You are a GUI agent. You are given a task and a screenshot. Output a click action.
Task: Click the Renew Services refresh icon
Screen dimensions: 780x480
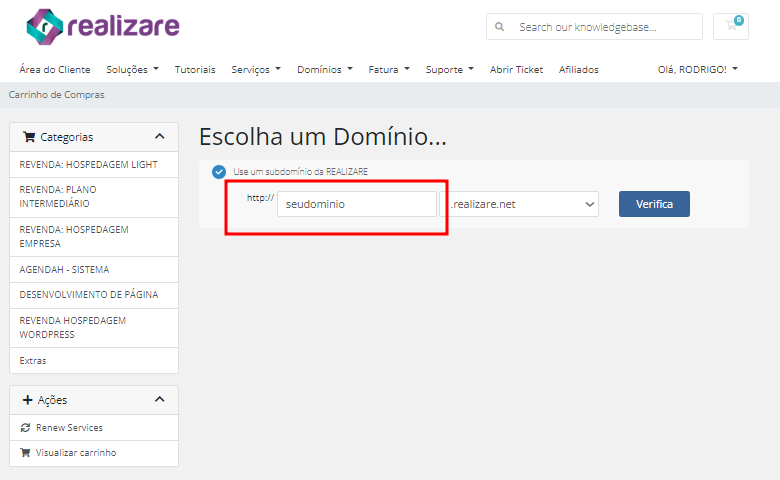click(25, 427)
